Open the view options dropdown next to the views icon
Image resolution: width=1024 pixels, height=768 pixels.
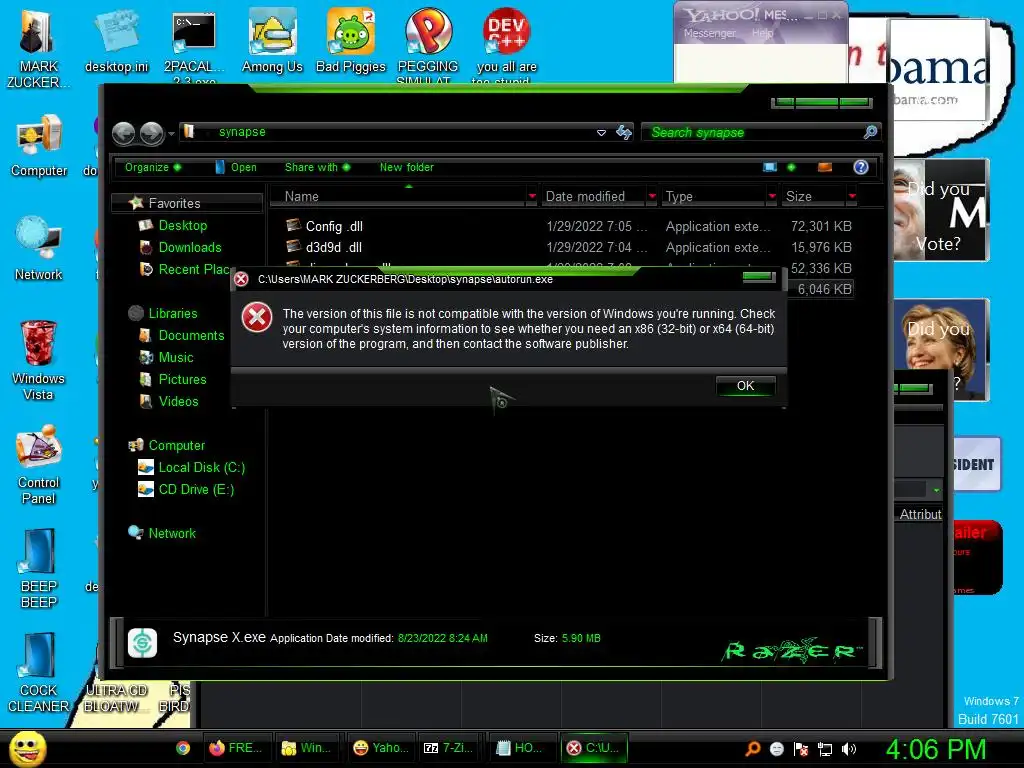point(792,167)
